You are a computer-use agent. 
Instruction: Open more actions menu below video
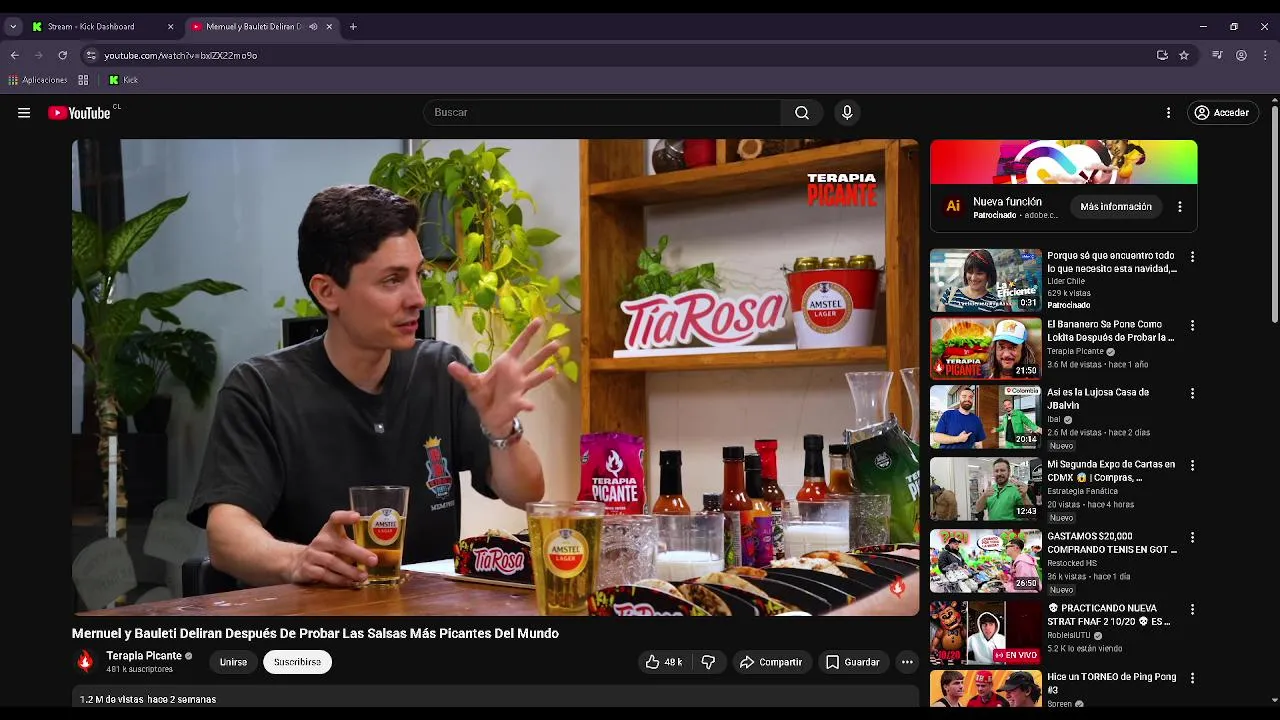(907, 662)
